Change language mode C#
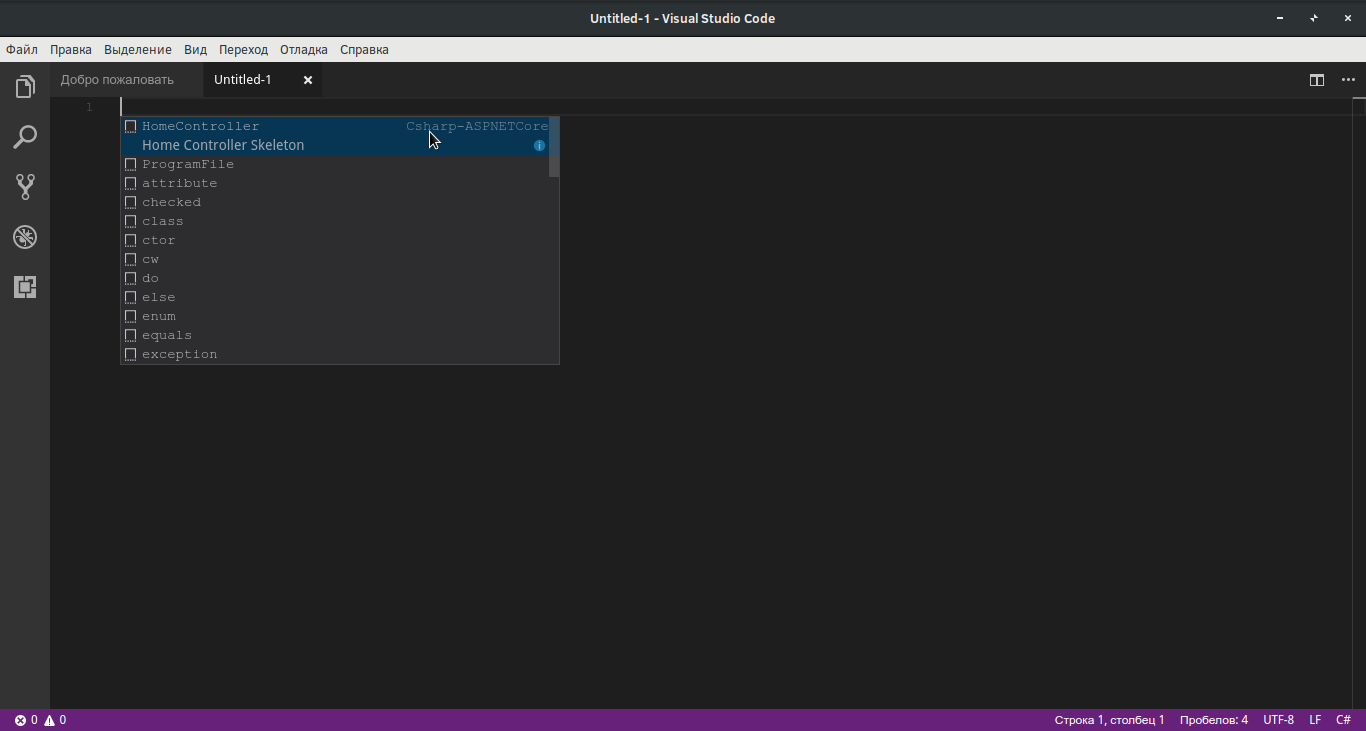 (1343, 720)
